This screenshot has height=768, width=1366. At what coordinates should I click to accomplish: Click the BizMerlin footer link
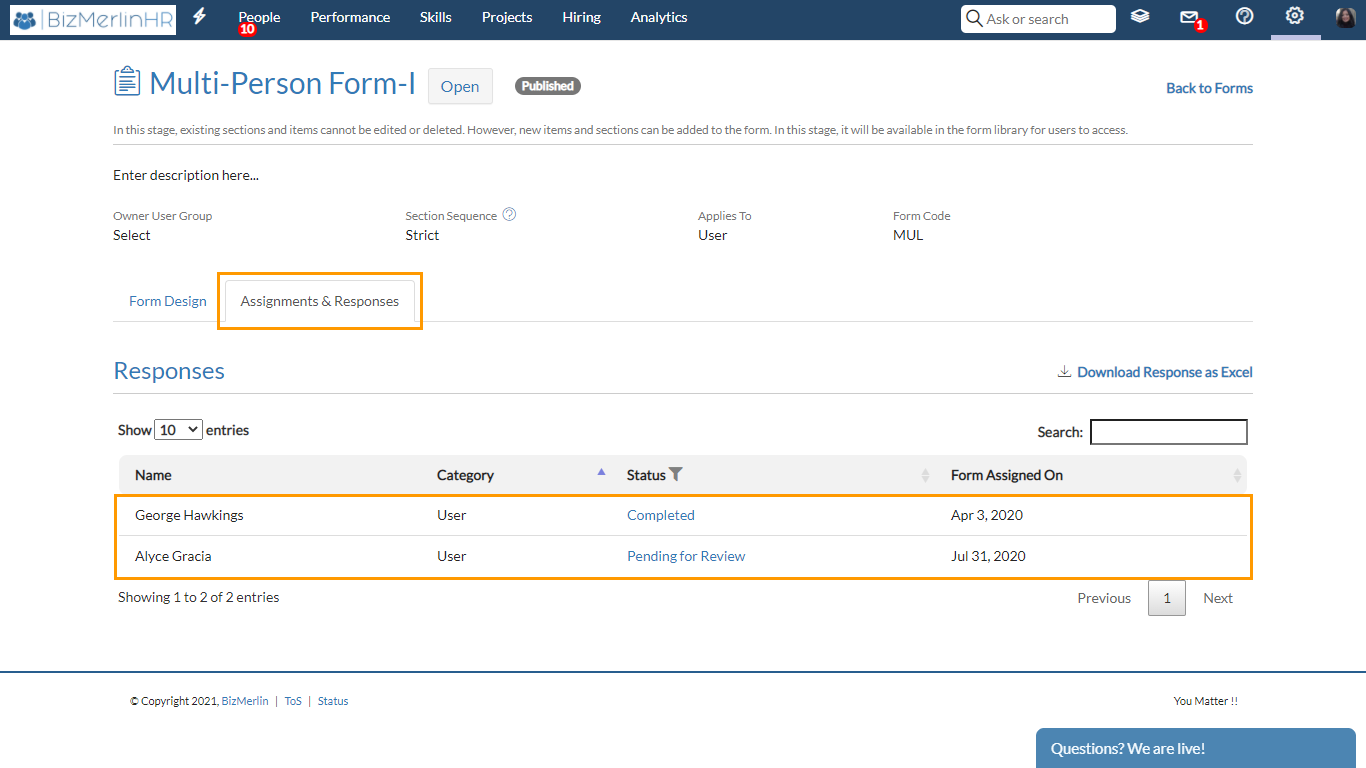(x=245, y=701)
